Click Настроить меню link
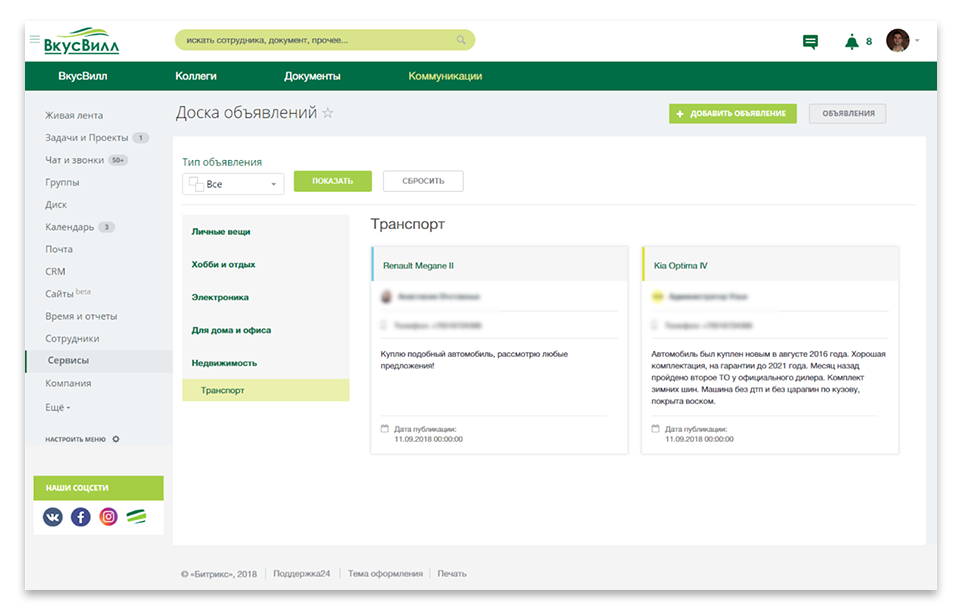 (x=75, y=439)
